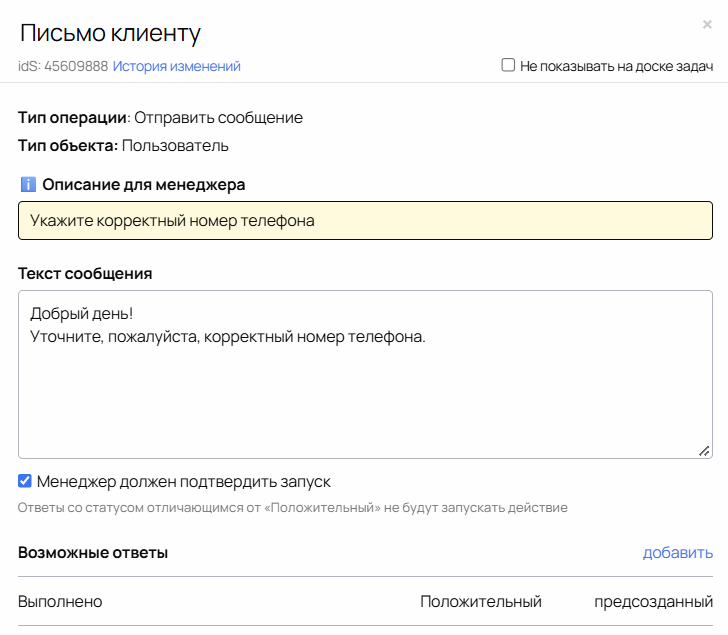The width and height of the screenshot is (728, 635).
Task: Uncheck Менеджер должен подтвердить запуск
Action: tap(25, 481)
